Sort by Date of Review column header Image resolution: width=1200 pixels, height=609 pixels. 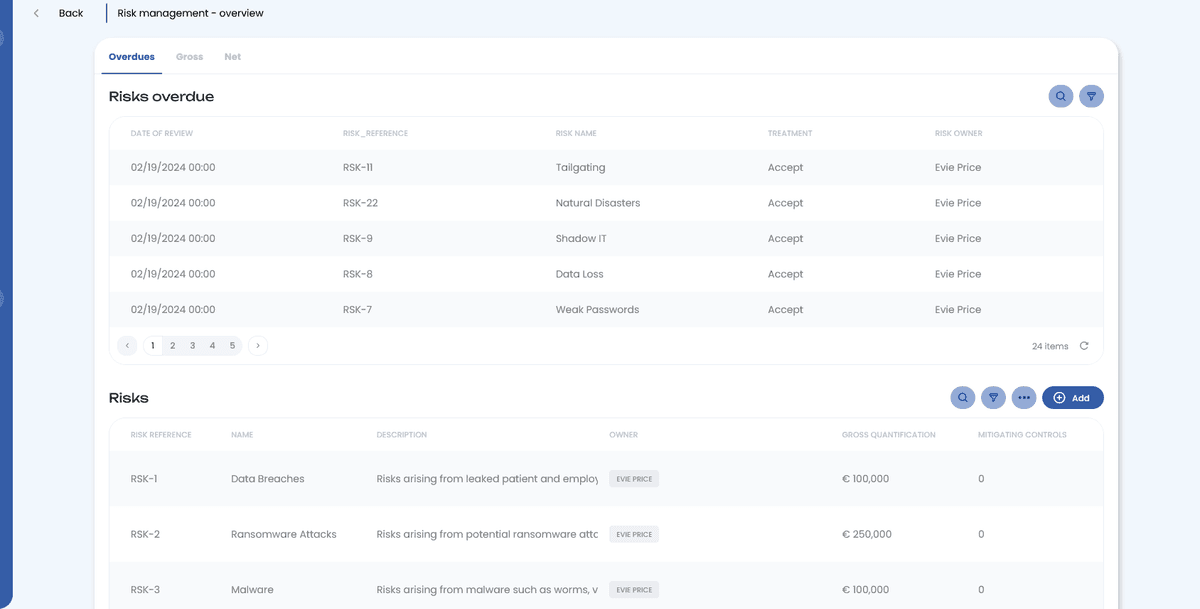(x=162, y=133)
